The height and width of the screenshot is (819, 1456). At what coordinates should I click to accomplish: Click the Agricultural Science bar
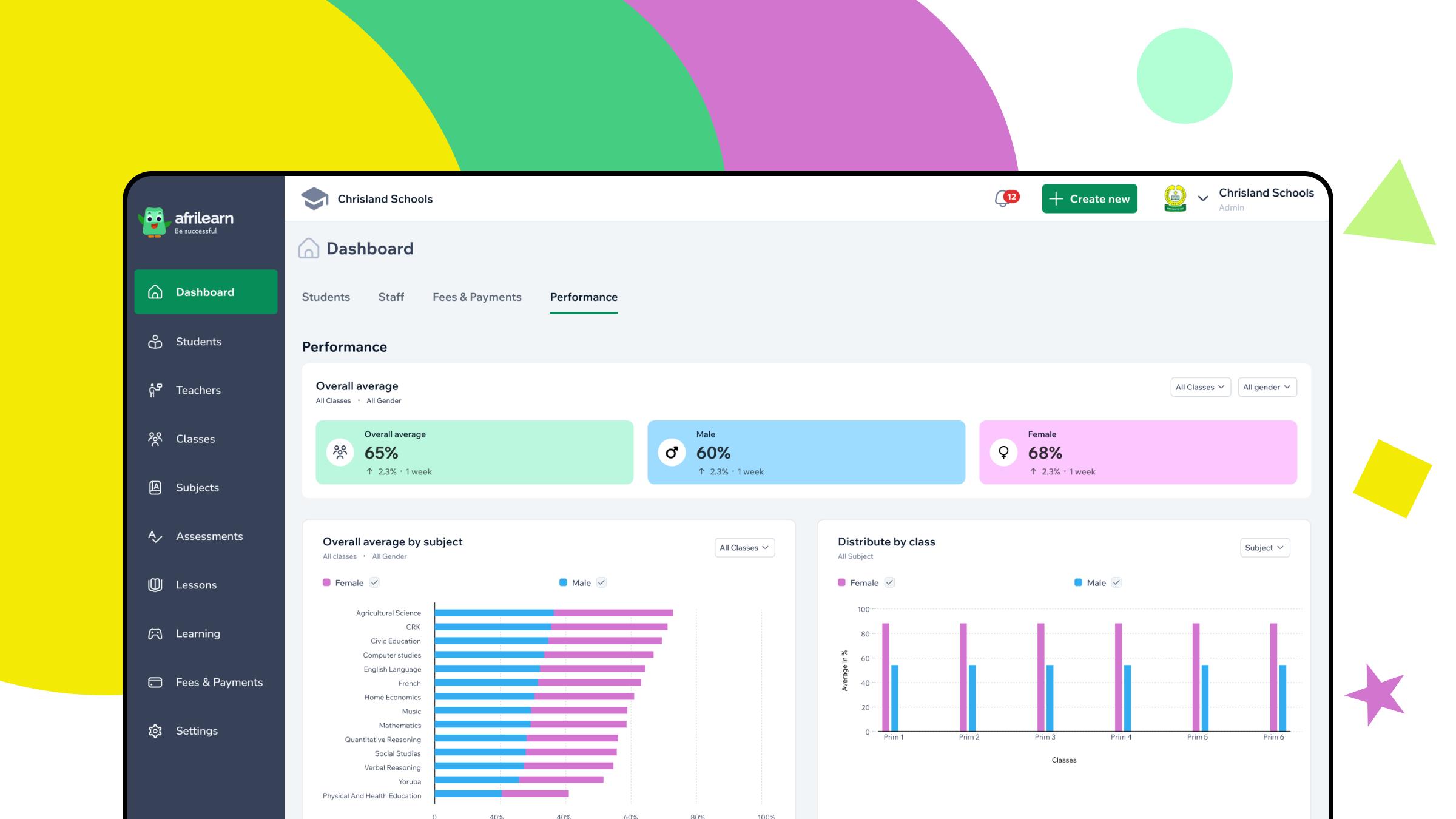[x=554, y=613]
